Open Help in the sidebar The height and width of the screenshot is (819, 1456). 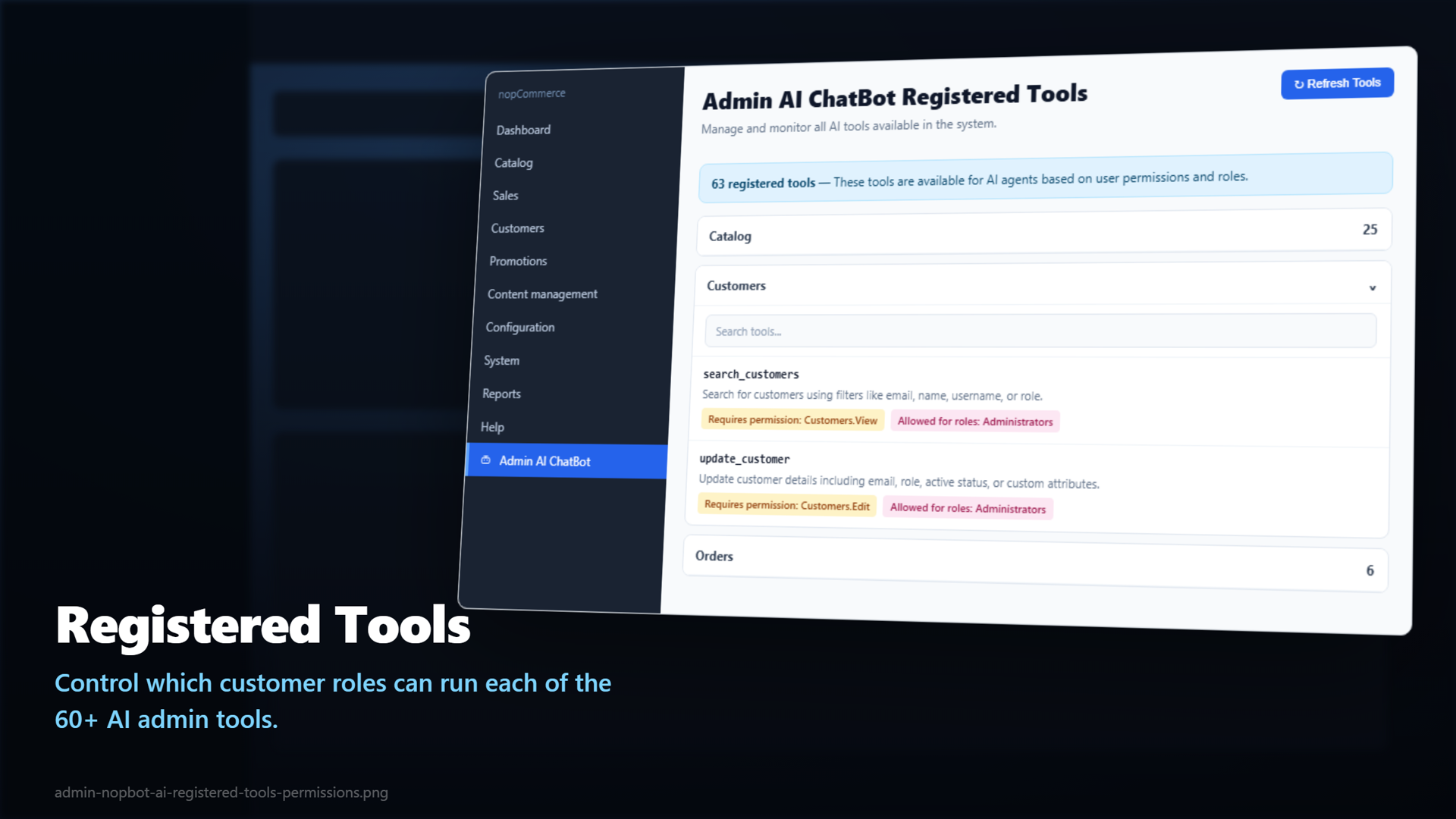point(492,427)
